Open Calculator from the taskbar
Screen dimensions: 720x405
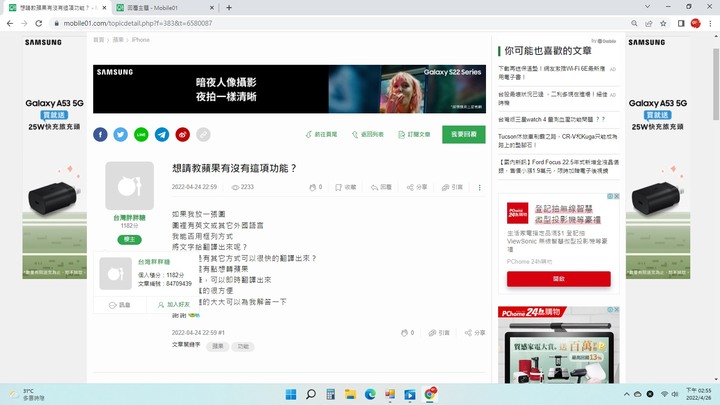(330, 394)
